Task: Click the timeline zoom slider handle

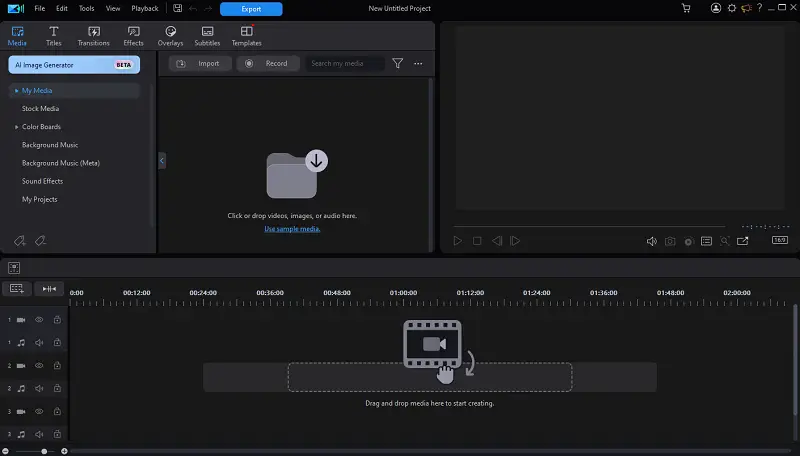Action: [x=44, y=451]
